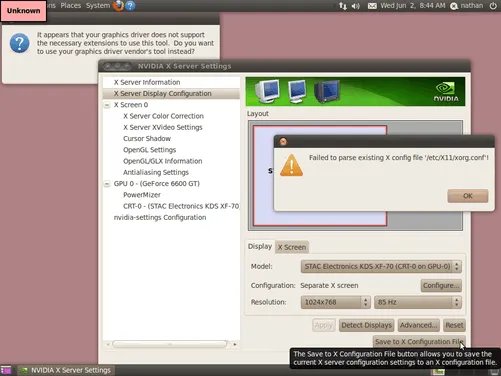Show desktop icon in bottom panel
Viewport: 501px width, 376px height.
(5, 370)
